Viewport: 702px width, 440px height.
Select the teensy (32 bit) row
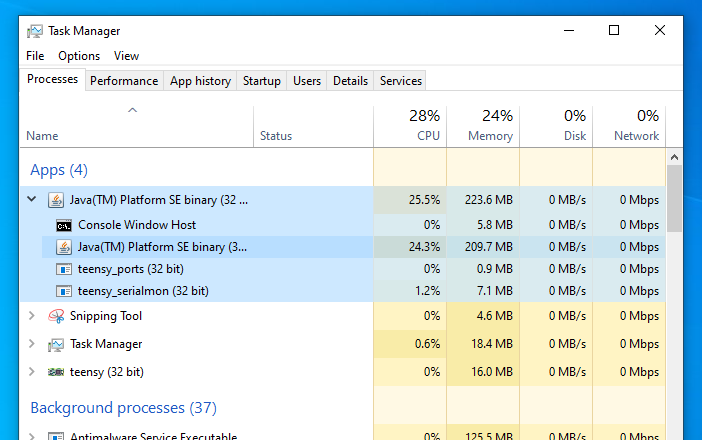coord(342,372)
